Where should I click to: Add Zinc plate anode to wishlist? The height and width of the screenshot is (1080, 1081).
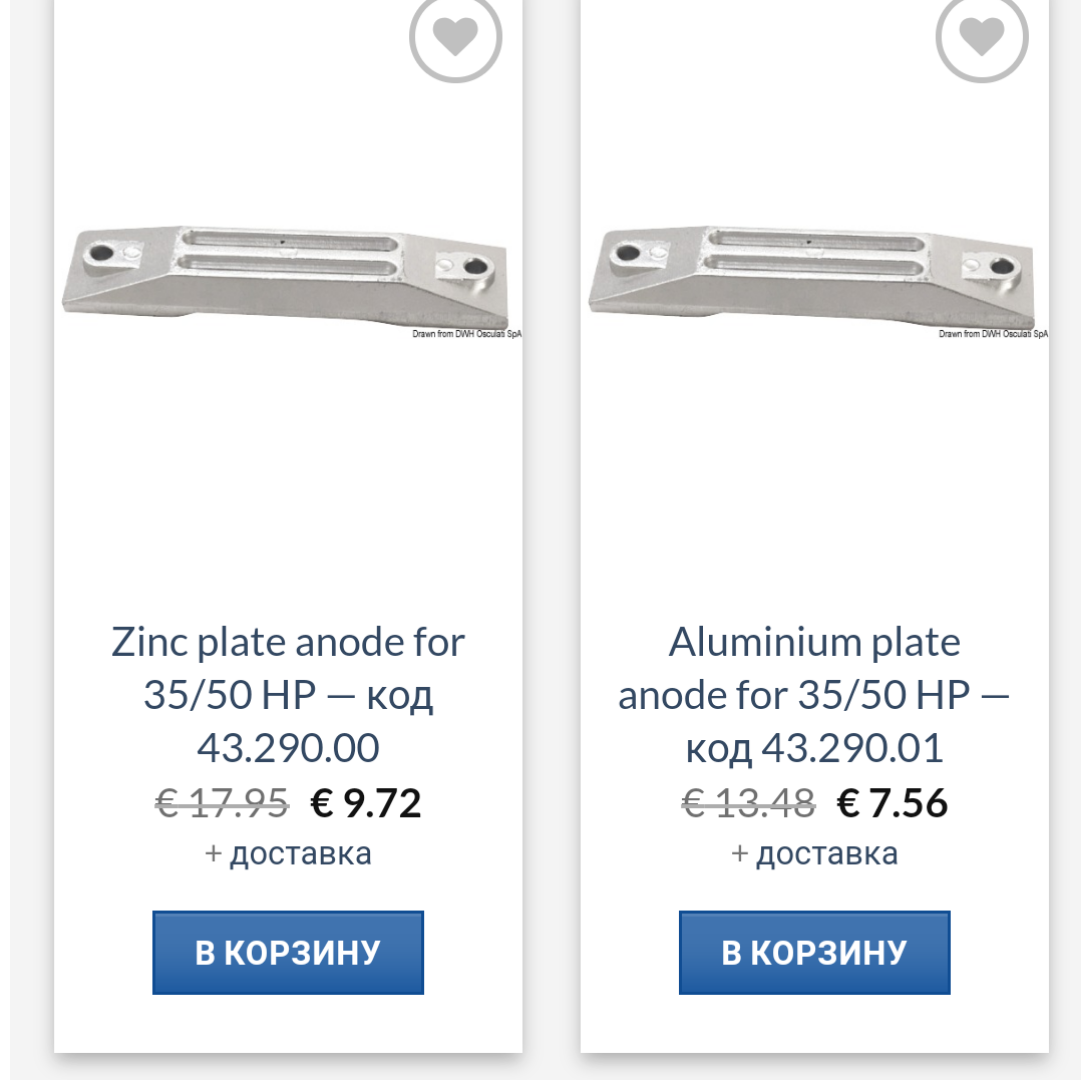[455, 37]
